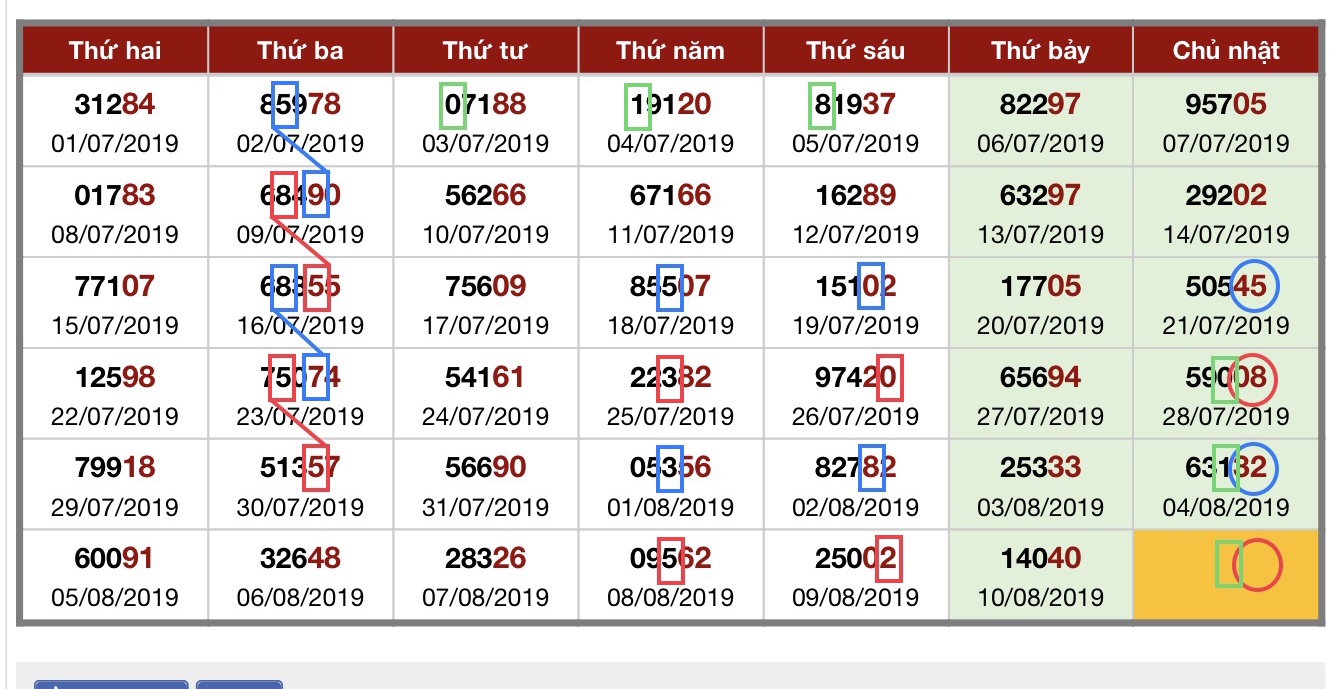Click result 56690 dated 31/07/2019
This screenshot has width=1334, height=689.
[485, 467]
